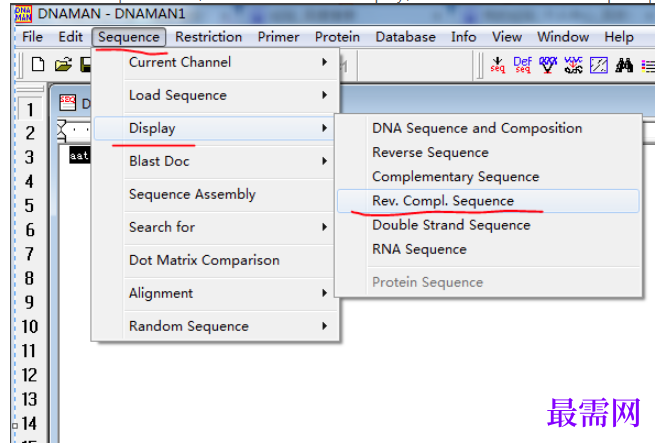Click the DNAMAN application logo icon
Image resolution: width=659 pixels, height=444 pixels.
coord(23,14)
